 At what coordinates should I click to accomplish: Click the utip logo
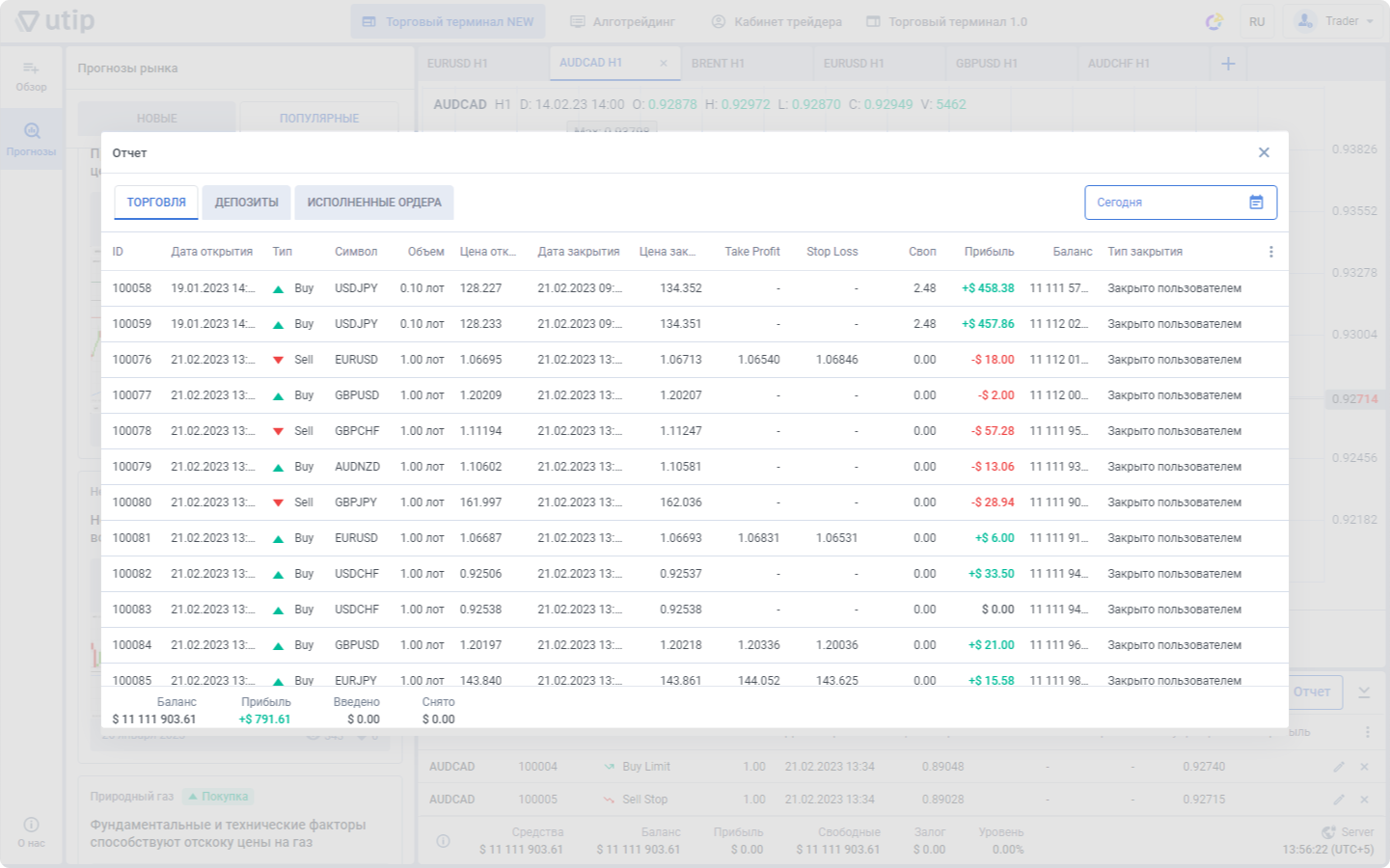click(55, 20)
